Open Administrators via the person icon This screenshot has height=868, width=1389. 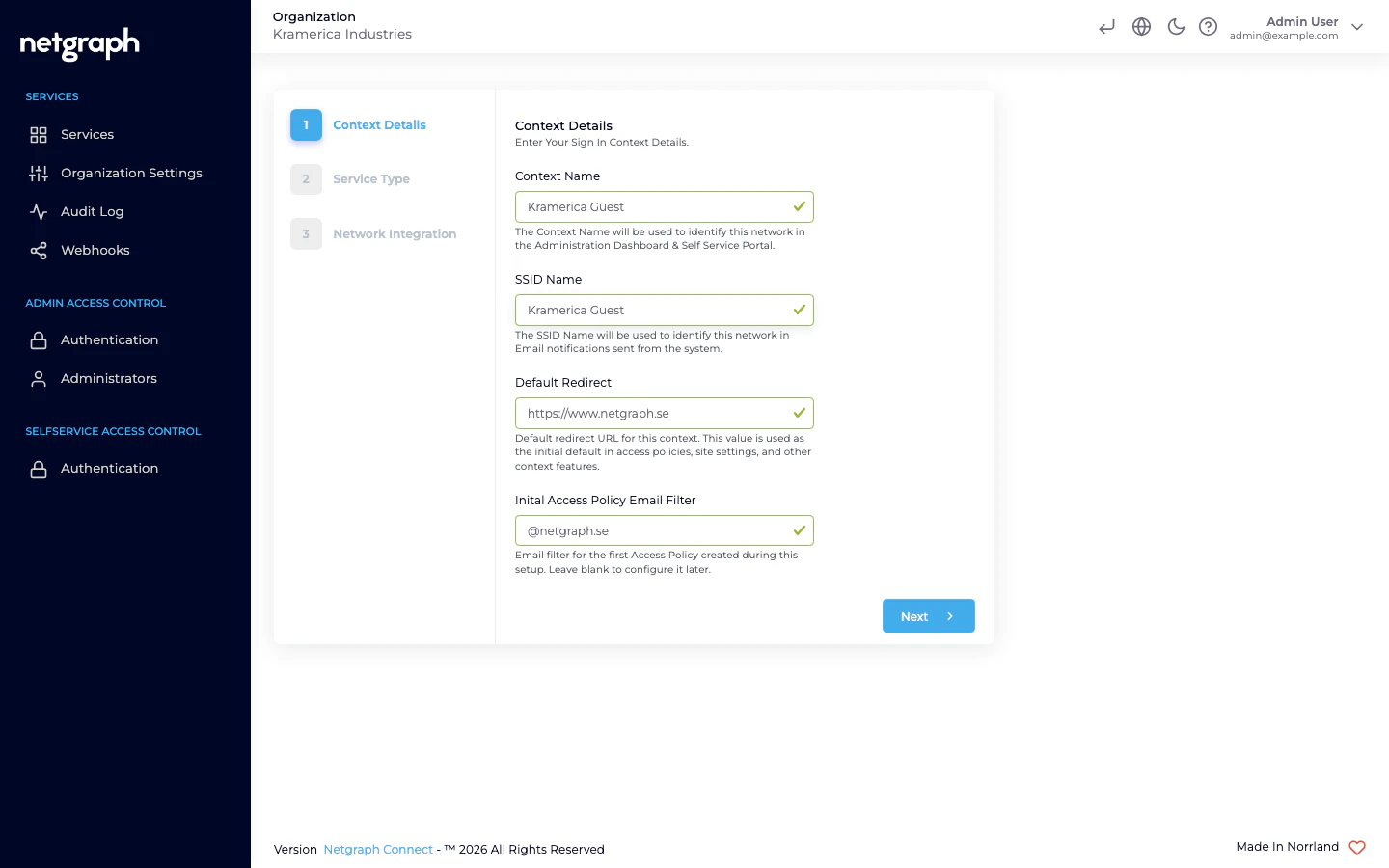click(x=39, y=378)
